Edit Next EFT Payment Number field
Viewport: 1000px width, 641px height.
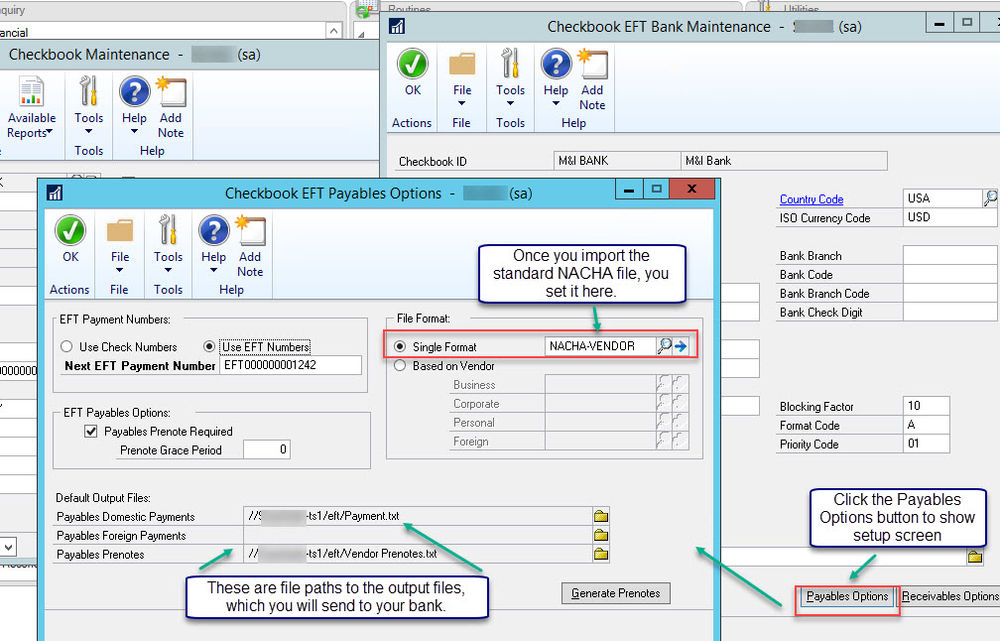(x=290, y=365)
